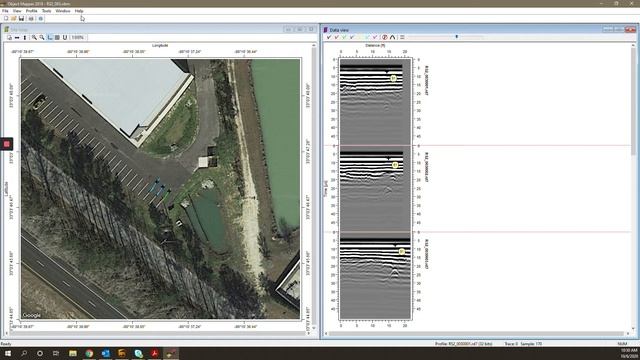Click the U-shaped icon in Site map toolbar
The width and height of the screenshot is (640, 360).
click(x=65, y=38)
